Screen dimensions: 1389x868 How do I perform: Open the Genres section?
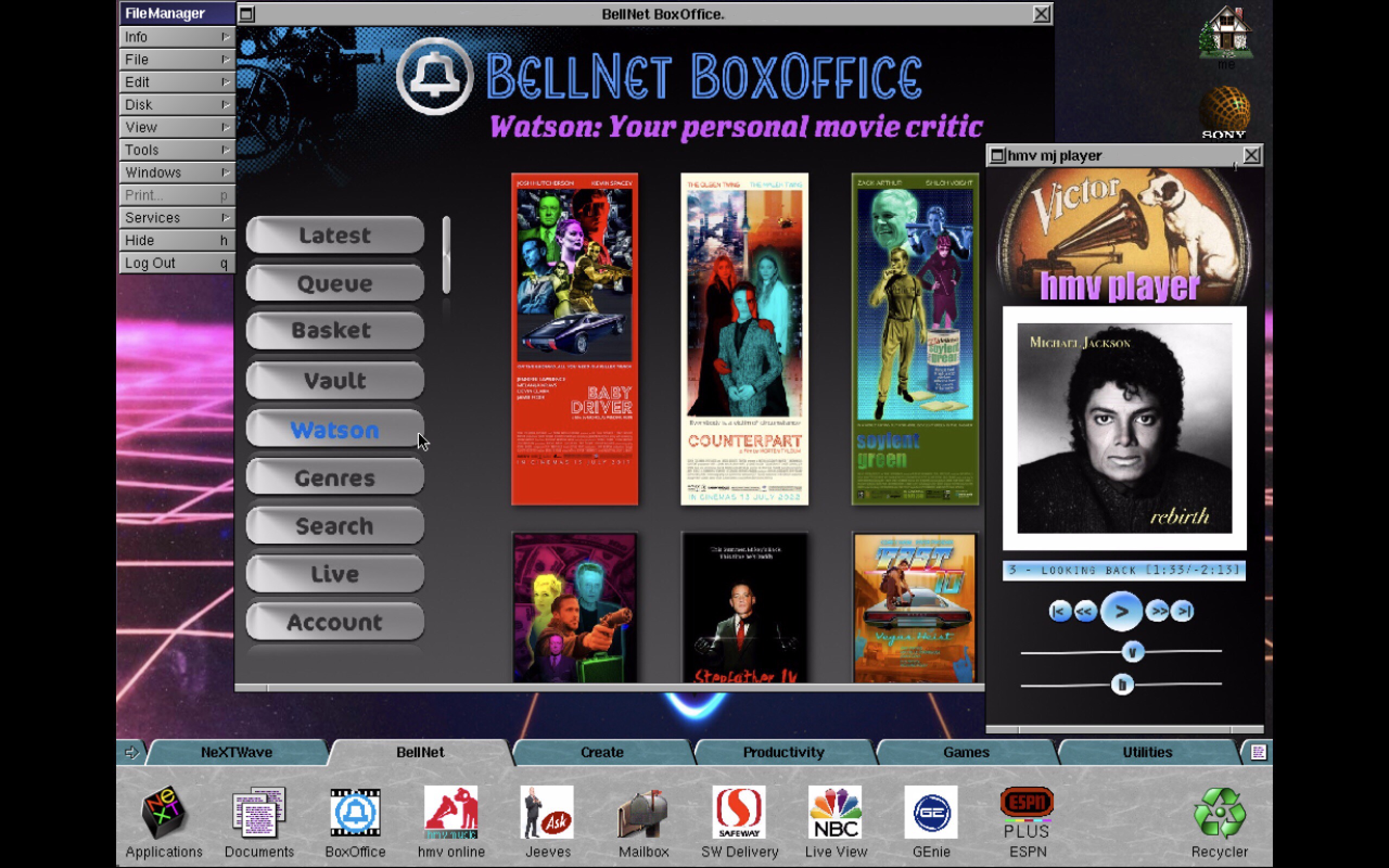335,477
